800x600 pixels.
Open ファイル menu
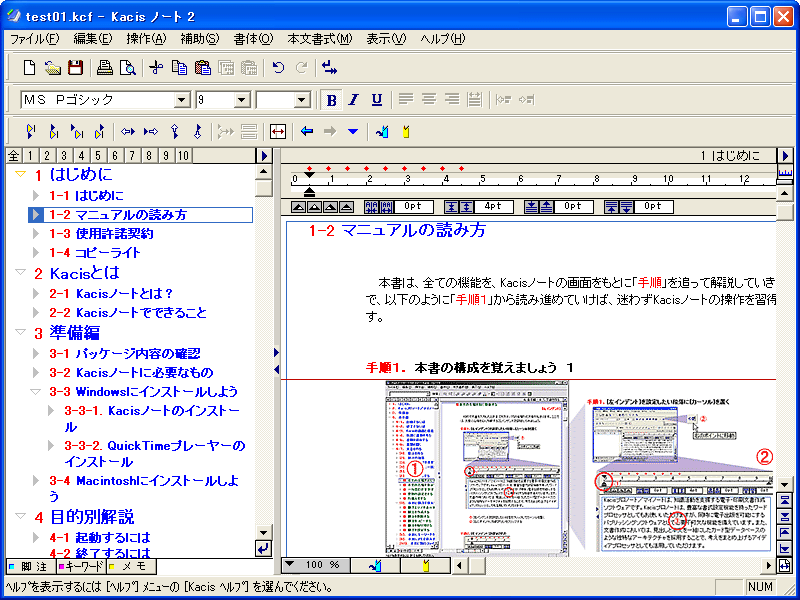pyautogui.click(x=35, y=39)
